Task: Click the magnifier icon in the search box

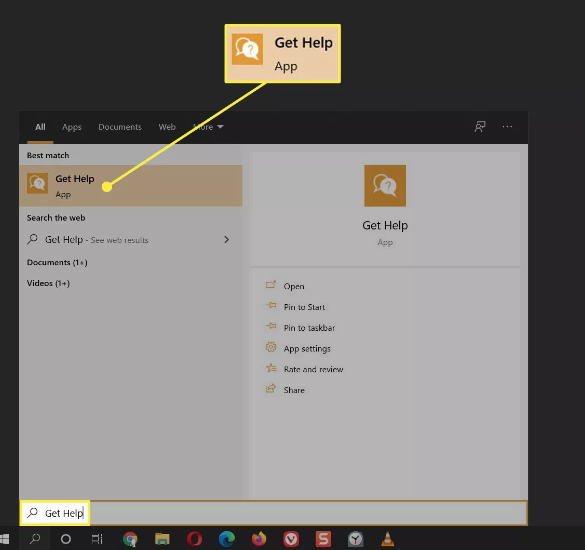Action: pos(33,513)
